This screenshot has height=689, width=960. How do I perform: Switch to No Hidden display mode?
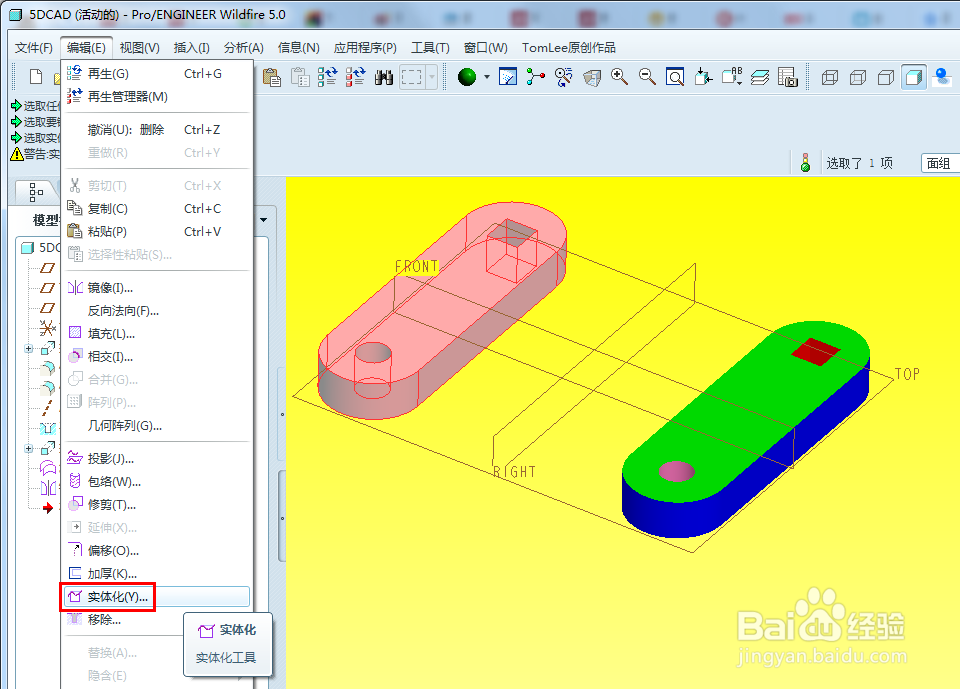(x=885, y=77)
